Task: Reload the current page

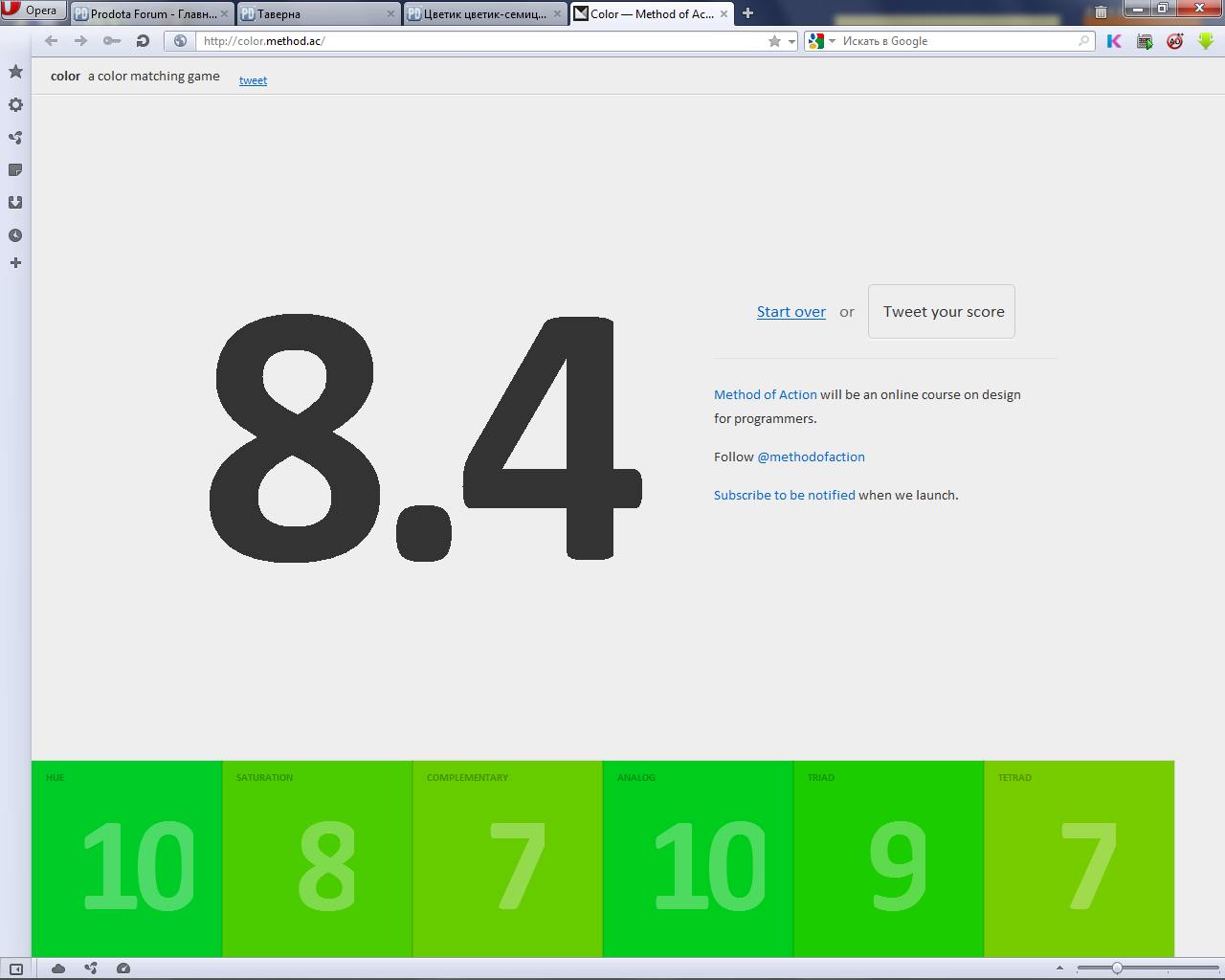Action: click(x=143, y=41)
